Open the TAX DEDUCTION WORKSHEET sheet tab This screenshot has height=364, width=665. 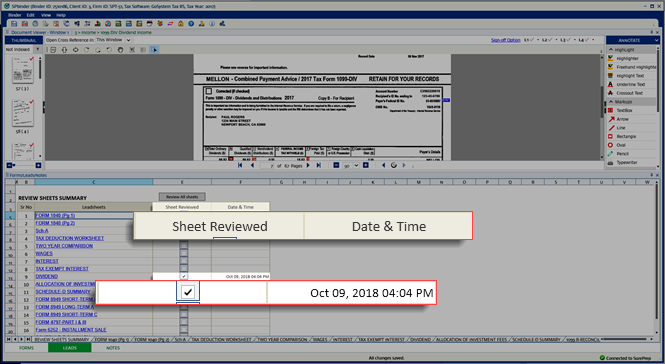tap(221, 340)
